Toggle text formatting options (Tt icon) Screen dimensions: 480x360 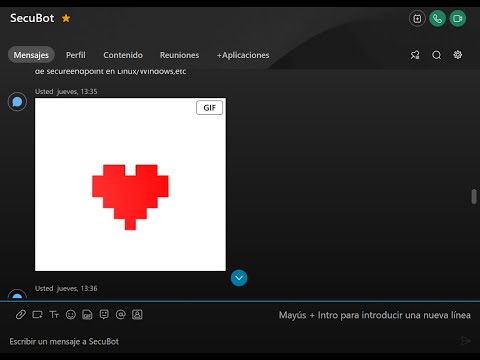pyautogui.click(x=54, y=315)
